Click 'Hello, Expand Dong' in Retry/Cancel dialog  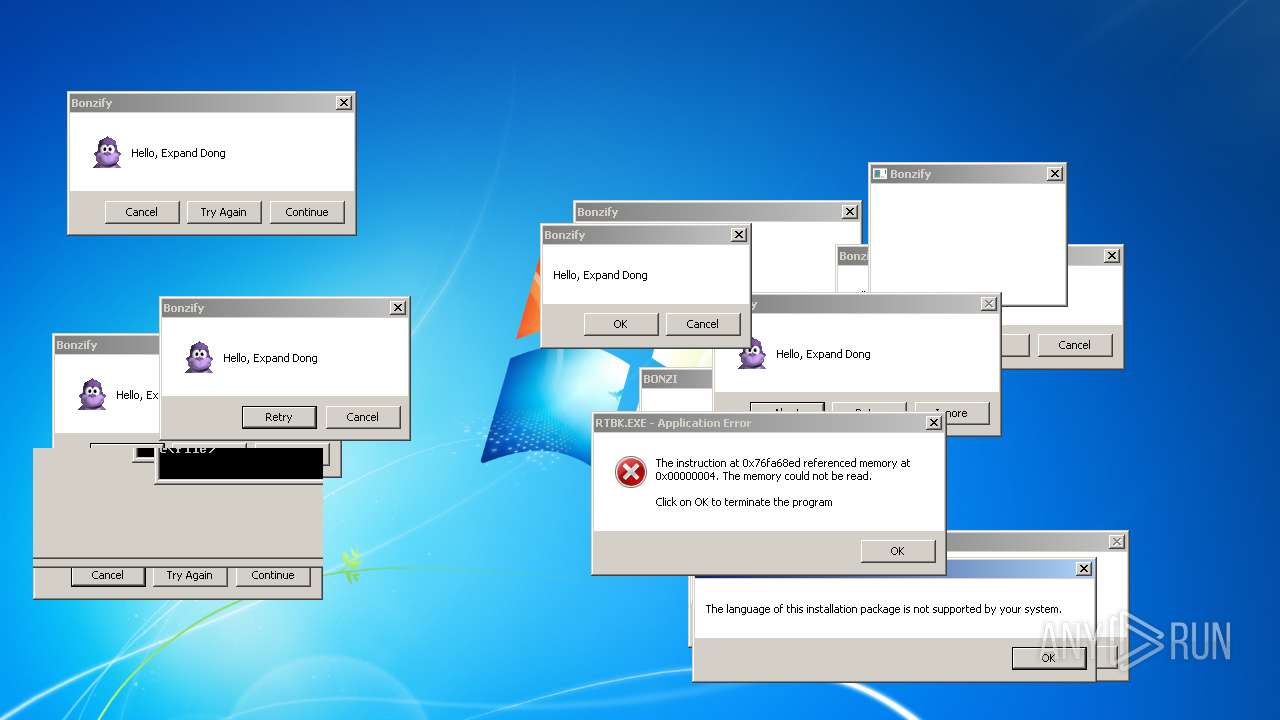(270, 358)
